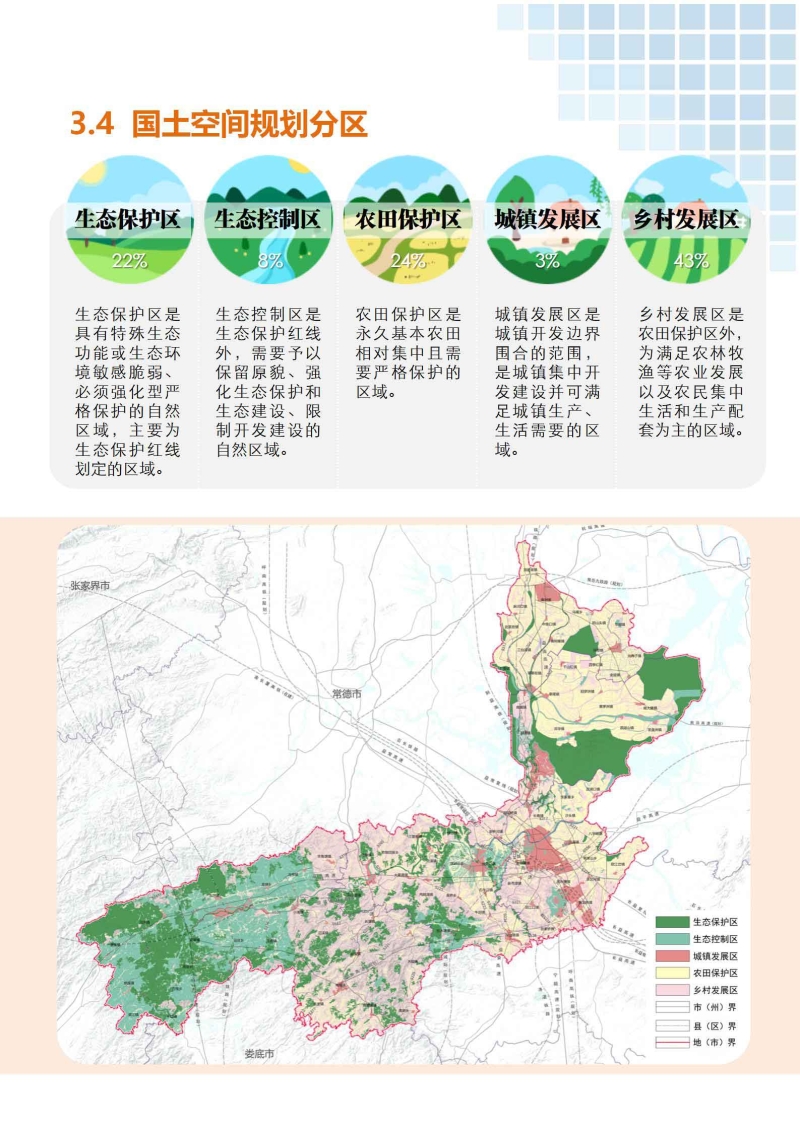Click the dark green 生态保护区 legend swatch
The image size is (800, 1131).
[671, 921]
